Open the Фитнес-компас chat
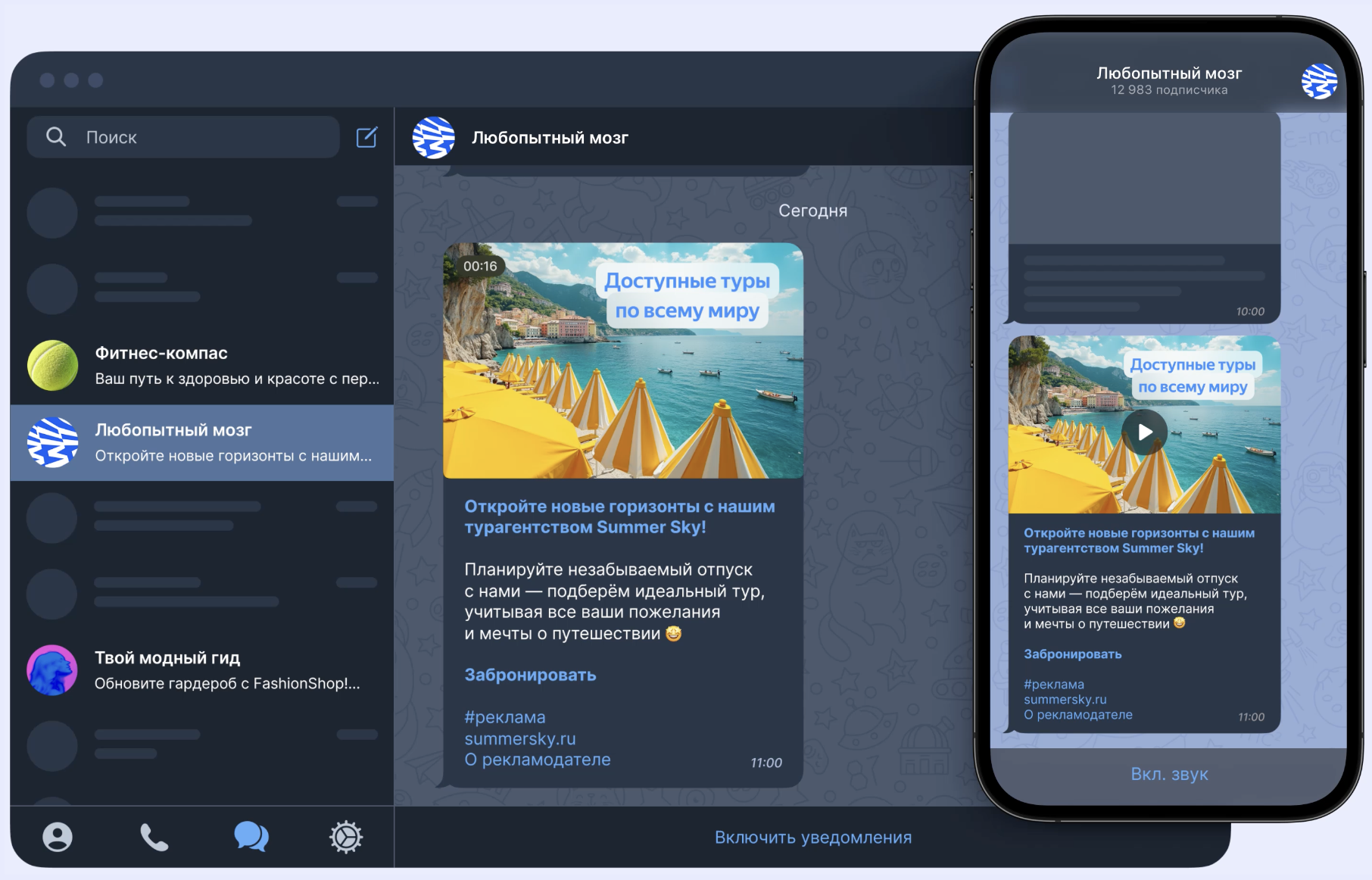 [202, 366]
